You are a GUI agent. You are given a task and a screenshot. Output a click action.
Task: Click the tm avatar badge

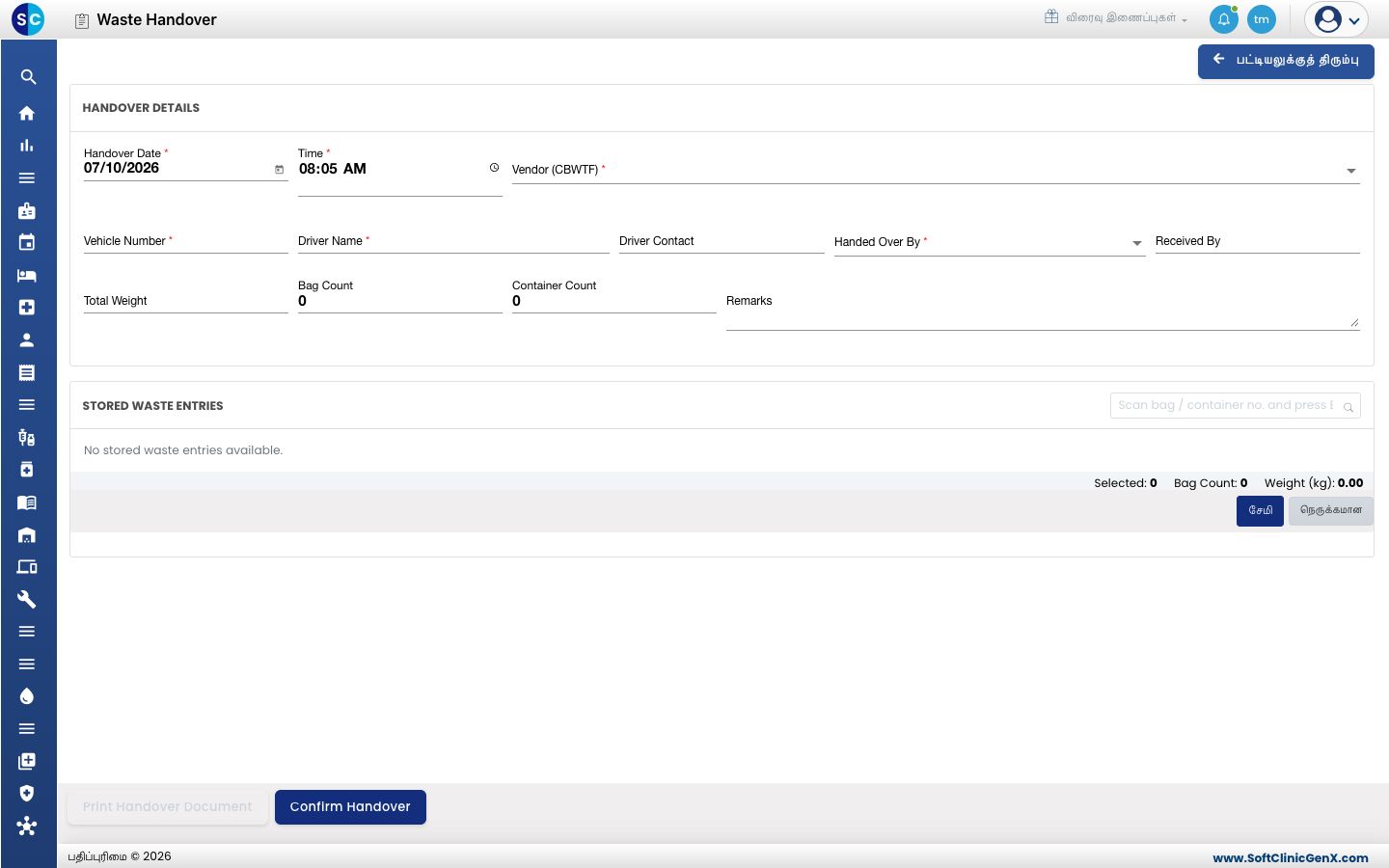(x=1262, y=19)
